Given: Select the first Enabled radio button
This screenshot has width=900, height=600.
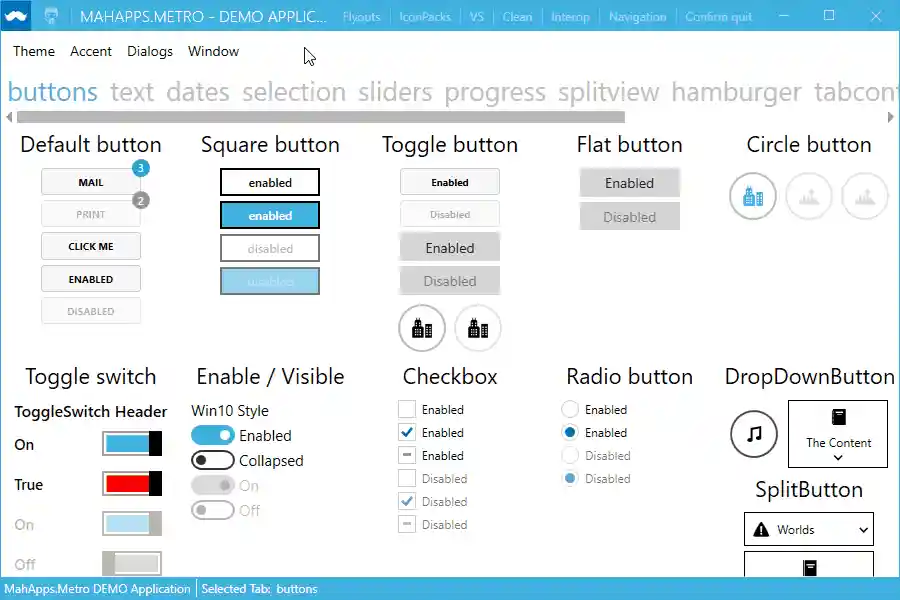Looking at the screenshot, I should coord(570,409).
